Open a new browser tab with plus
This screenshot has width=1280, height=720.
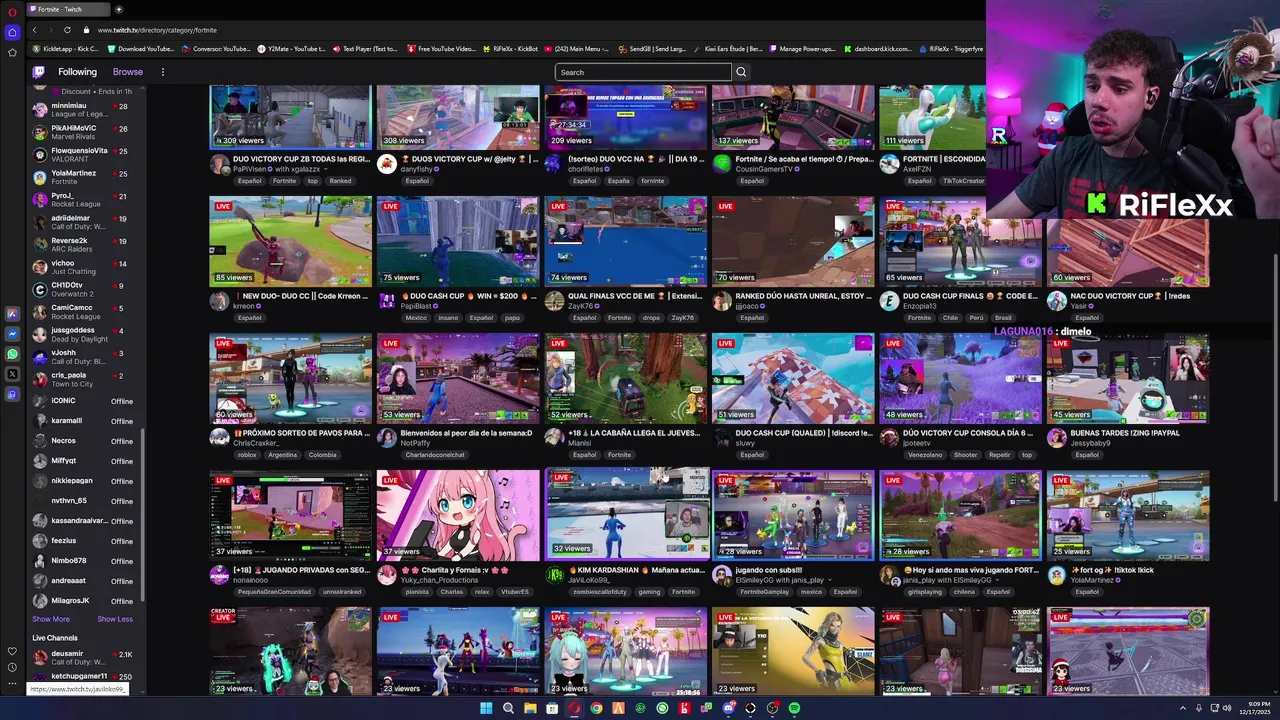(x=118, y=9)
